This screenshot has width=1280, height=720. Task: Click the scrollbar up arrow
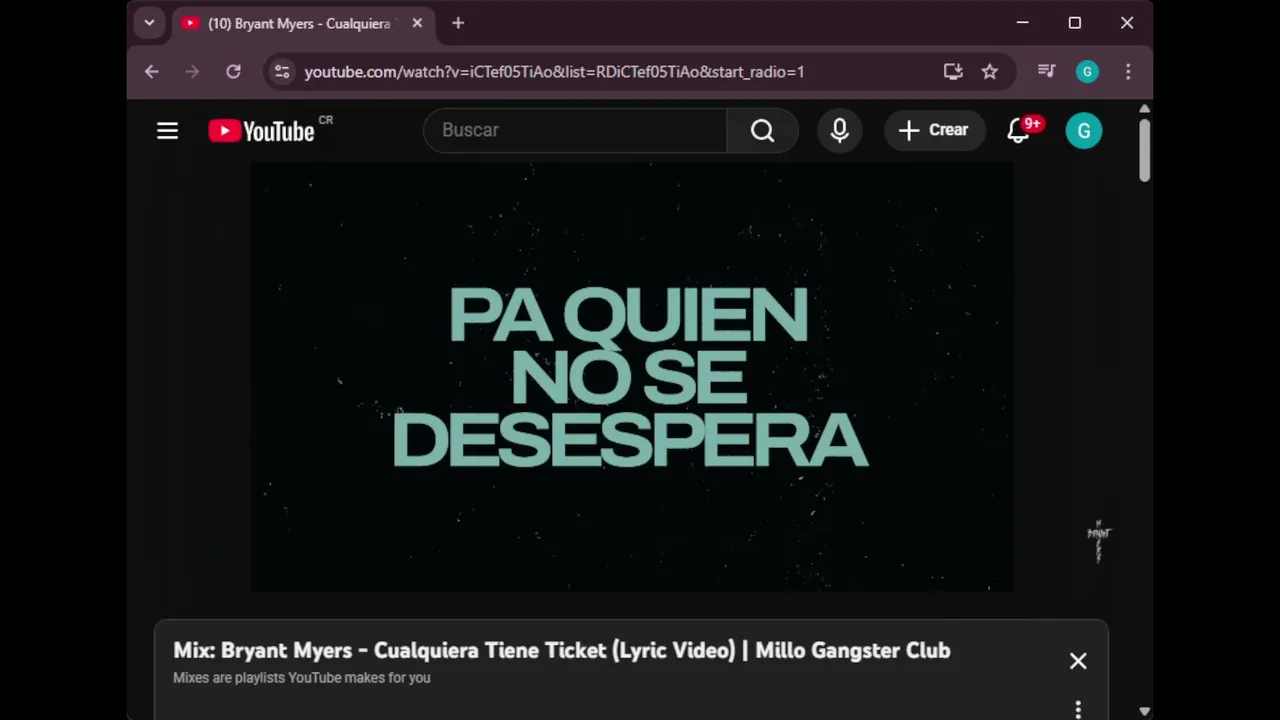click(1144, 109)
